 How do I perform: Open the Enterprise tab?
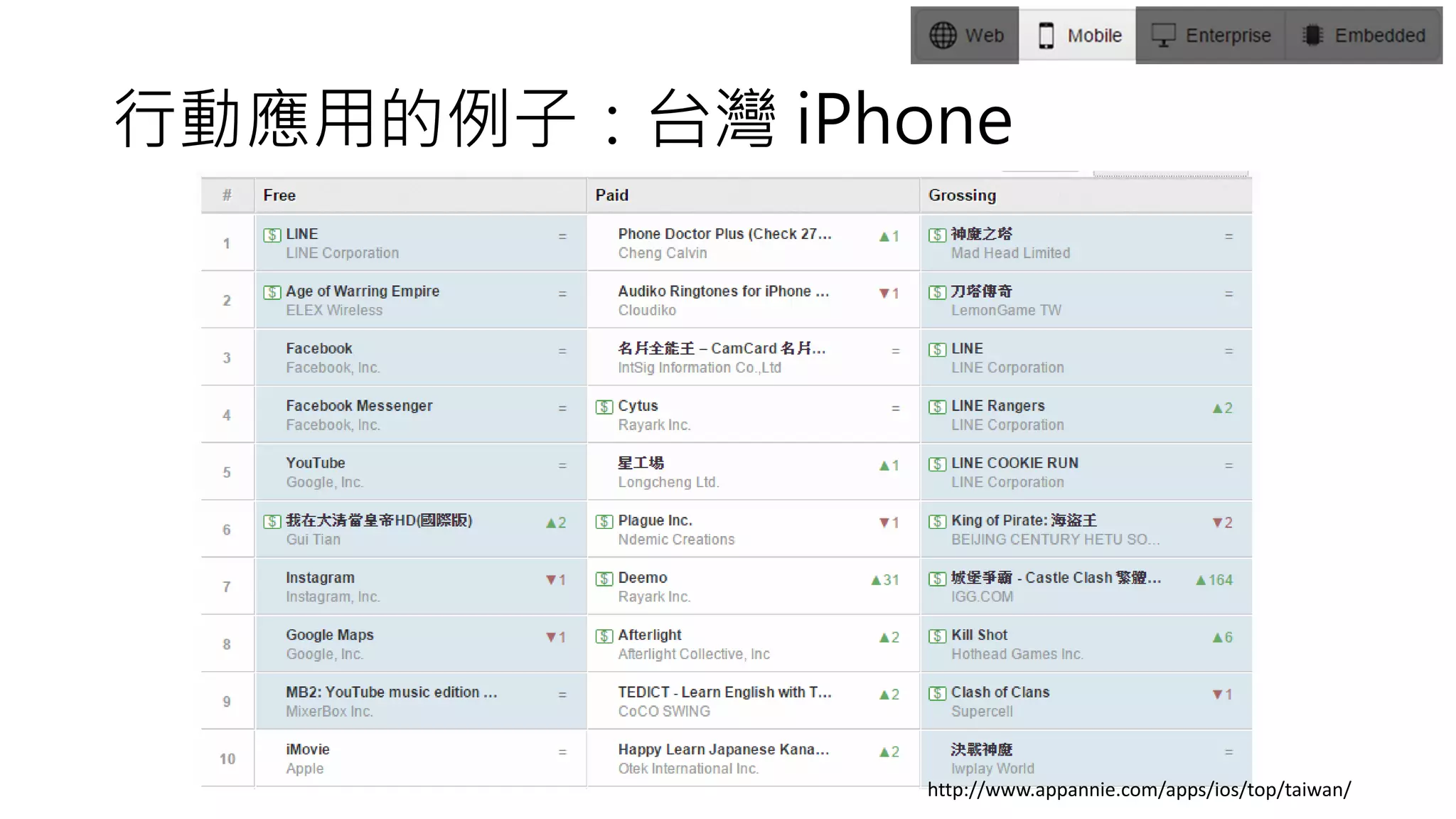pyautogui.click(x=1210, y=36)
